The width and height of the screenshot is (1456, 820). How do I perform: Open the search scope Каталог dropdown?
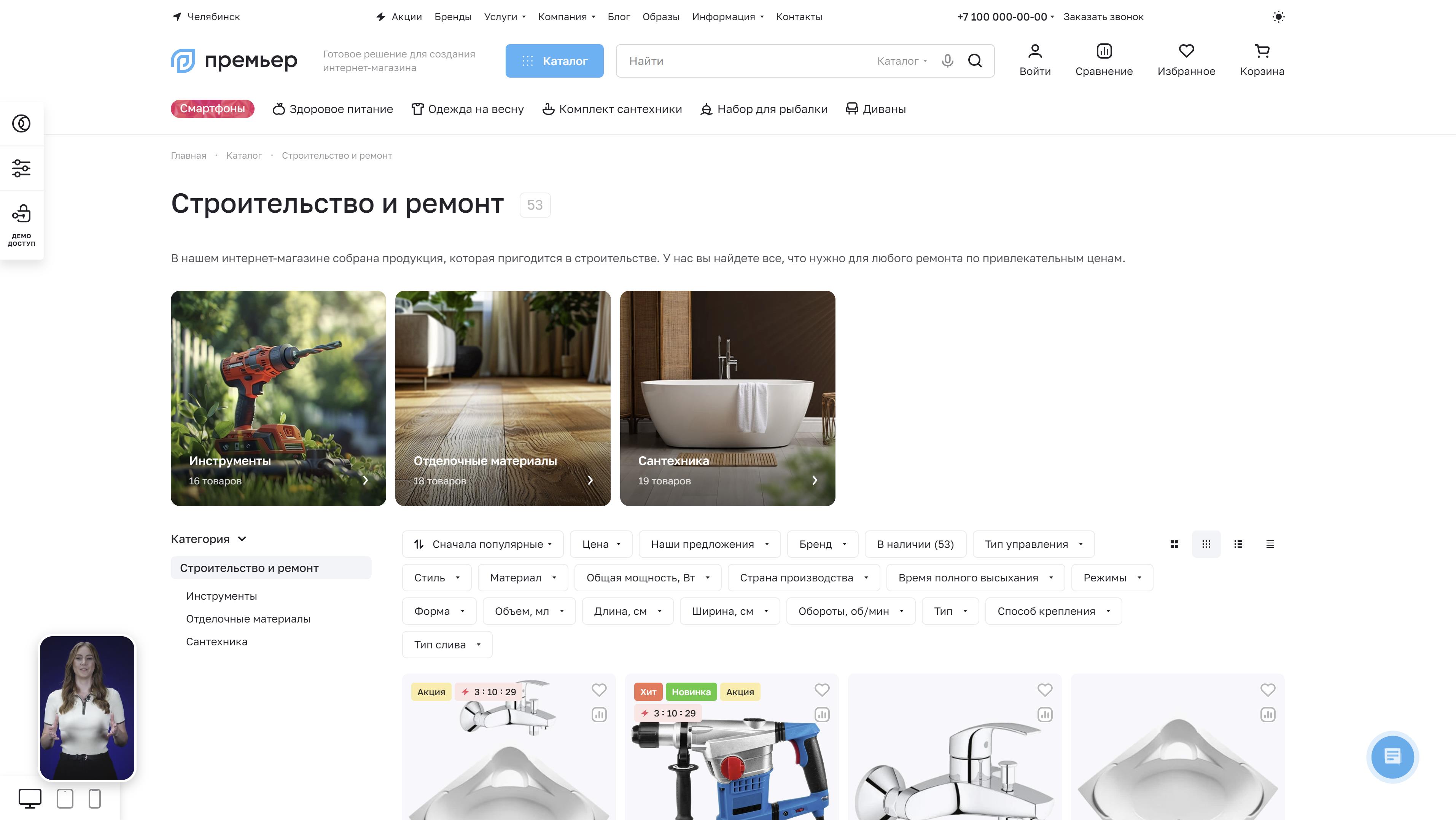pyautogui.click(x=902, y=61)
